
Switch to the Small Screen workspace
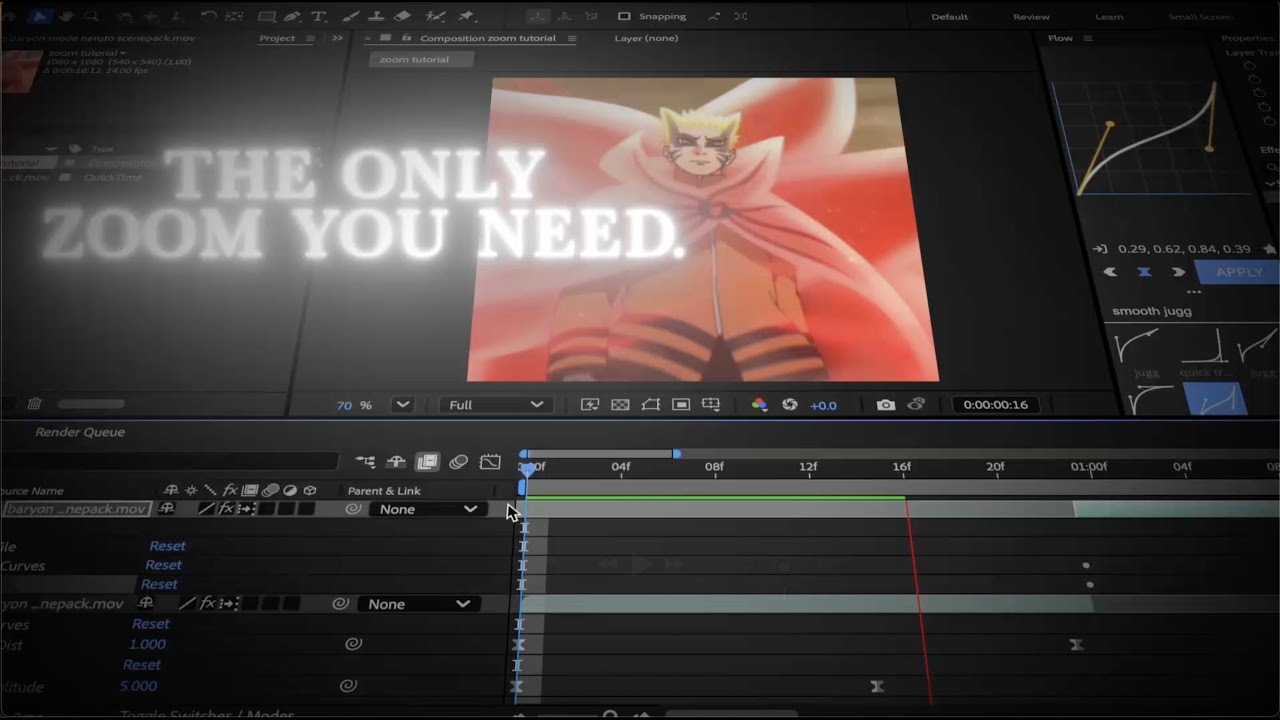click(x=1200, y=16)
